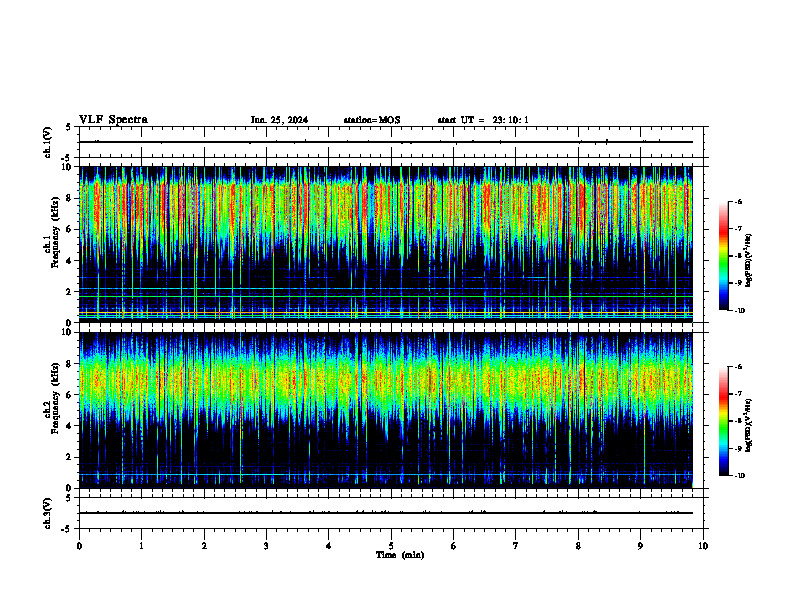
Task: Click the "-7" label on ch.2 colorbar
Action: 738,394
